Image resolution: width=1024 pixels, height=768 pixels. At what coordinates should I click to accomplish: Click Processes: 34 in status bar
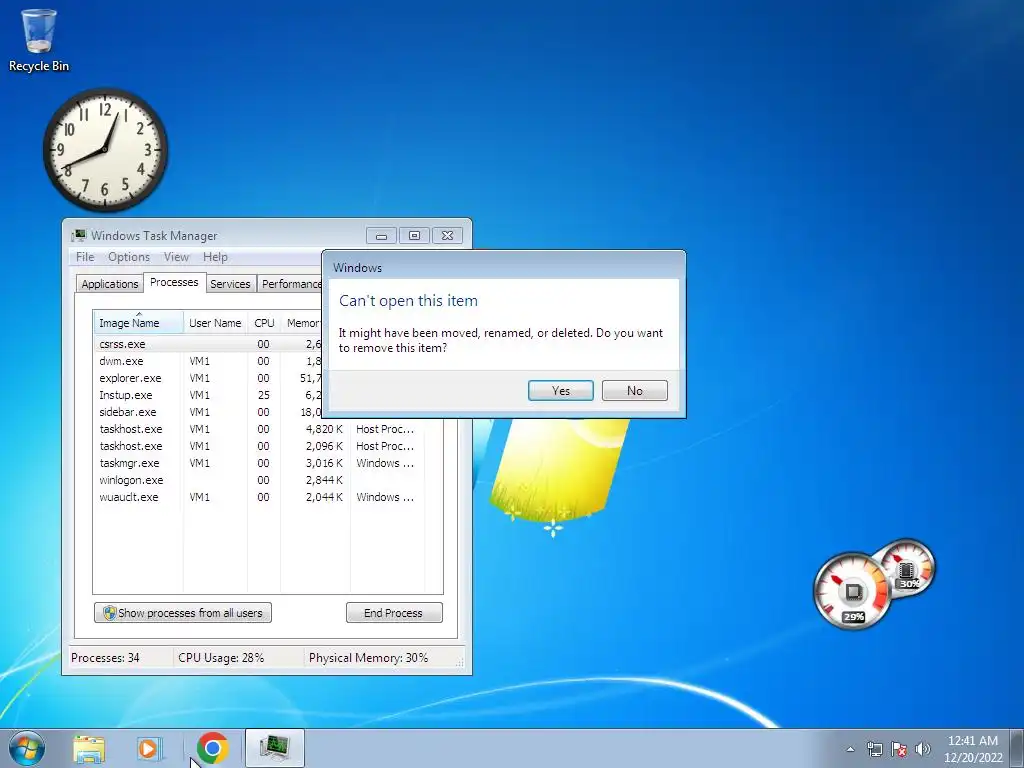[105, 658]
